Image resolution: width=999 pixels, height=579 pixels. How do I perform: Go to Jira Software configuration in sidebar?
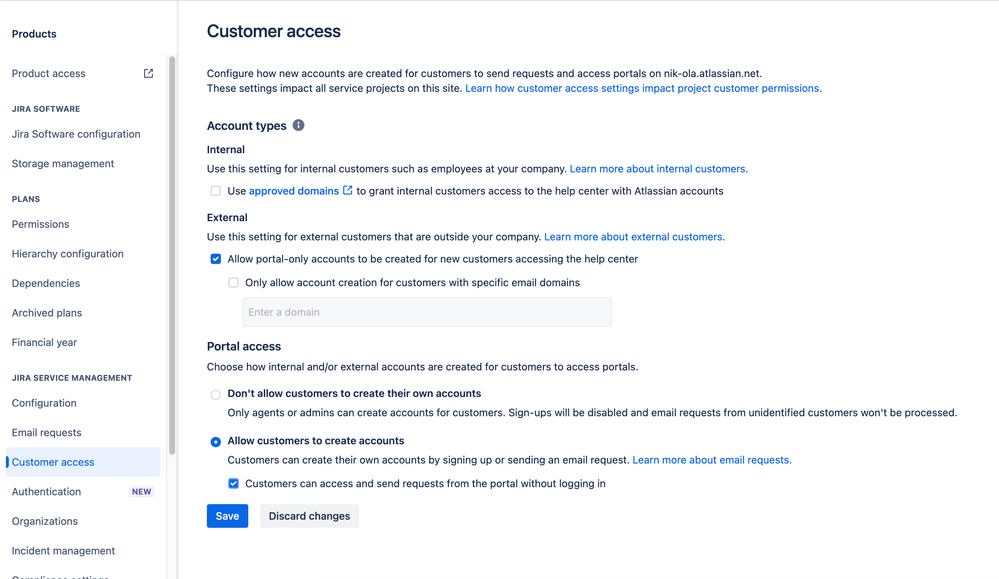[x=76, y=134]
